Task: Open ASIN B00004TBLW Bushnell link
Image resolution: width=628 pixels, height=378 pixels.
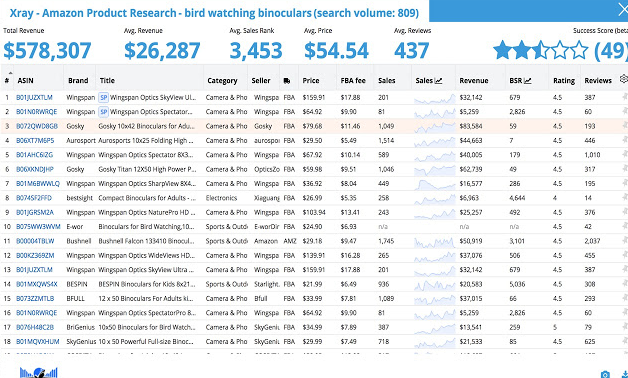Action: [x=35, y=241]
